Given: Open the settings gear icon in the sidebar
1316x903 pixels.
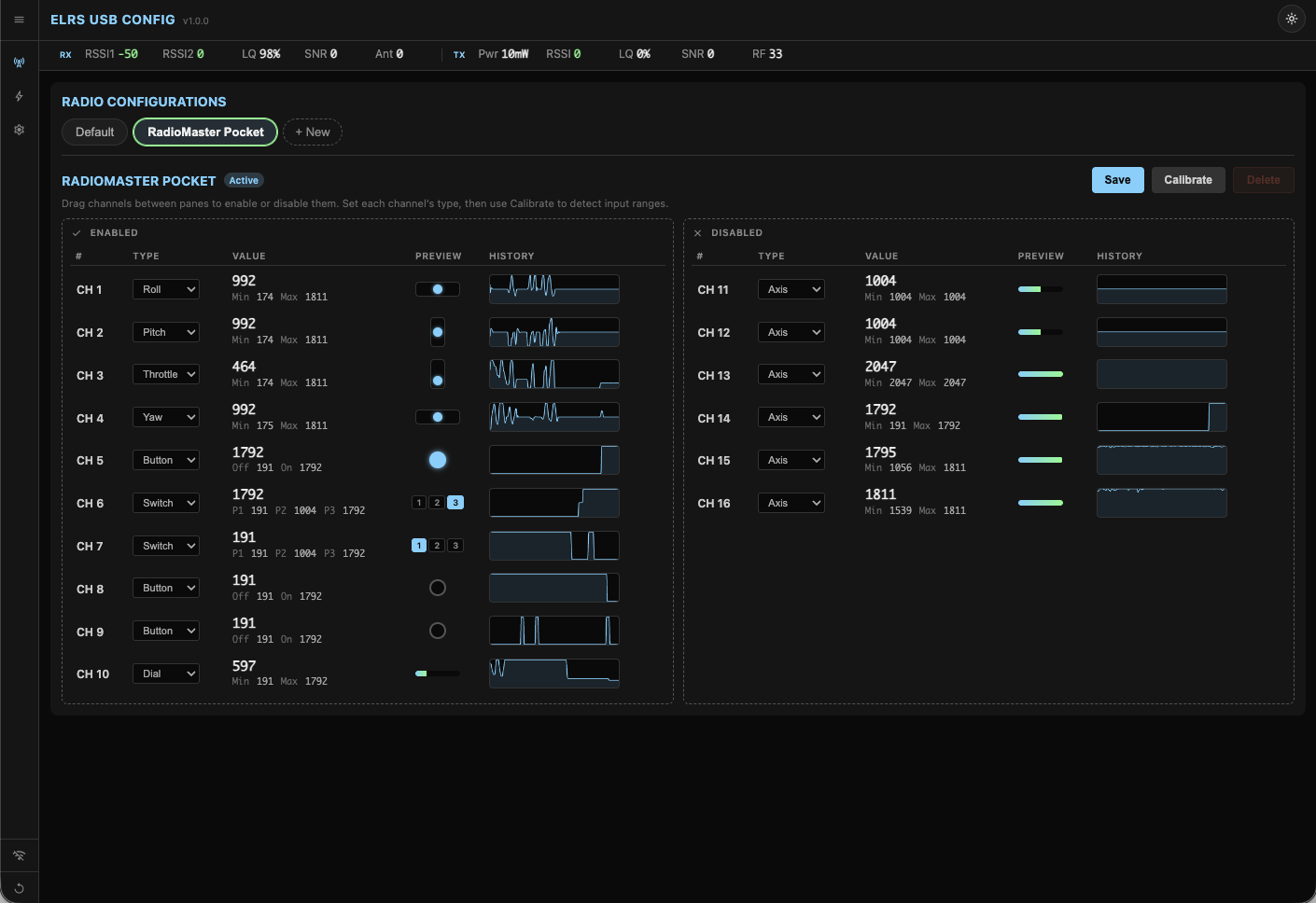Looking at the screenshot, I should coord(19,130).
